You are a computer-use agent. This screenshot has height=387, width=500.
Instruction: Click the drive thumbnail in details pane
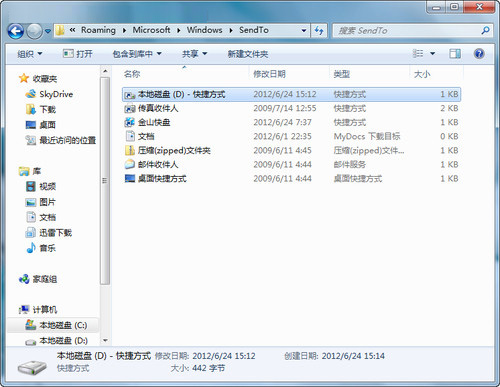tap(32, 367)
